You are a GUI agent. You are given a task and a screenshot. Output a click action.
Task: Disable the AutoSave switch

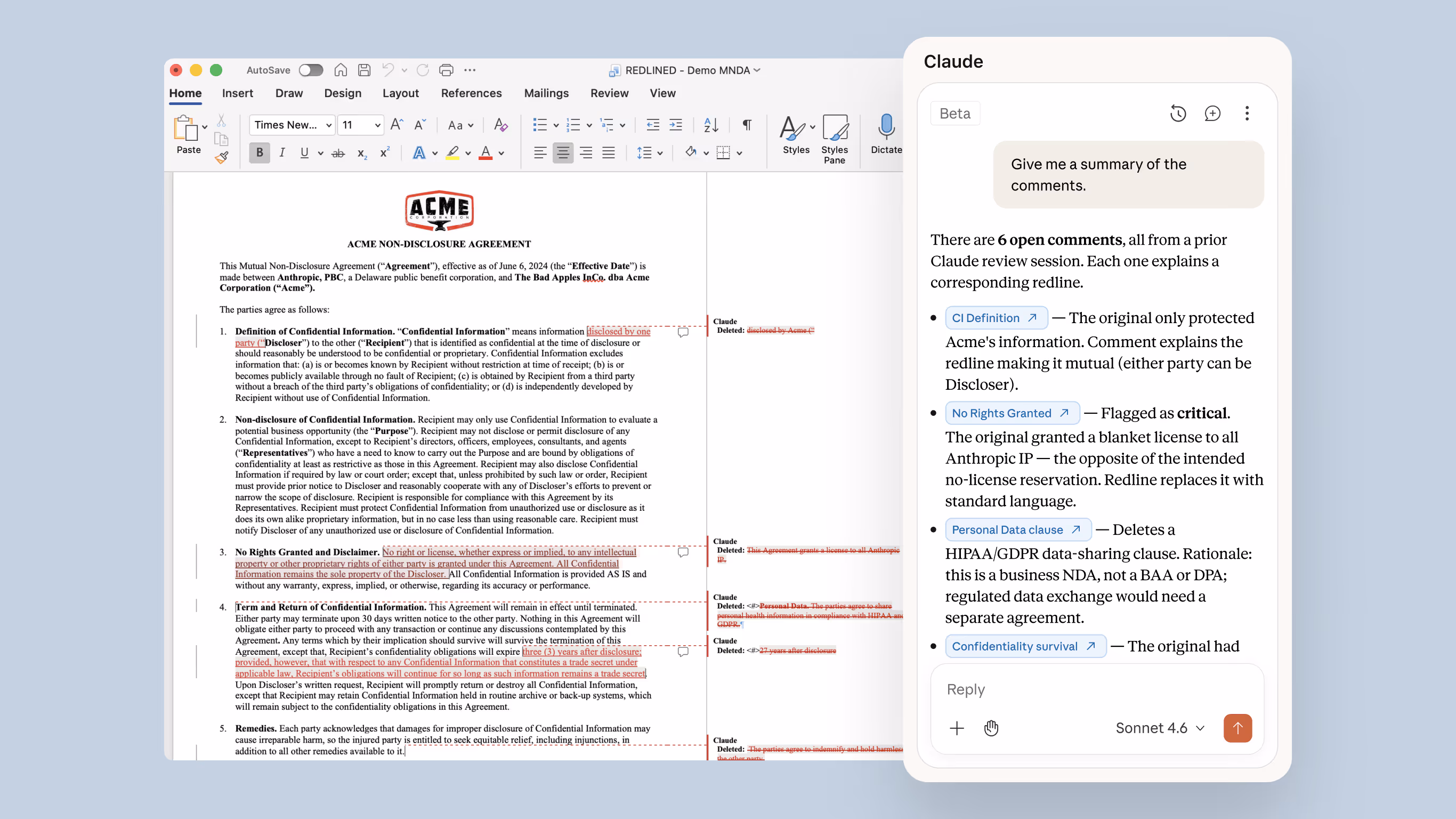point(311,69)
